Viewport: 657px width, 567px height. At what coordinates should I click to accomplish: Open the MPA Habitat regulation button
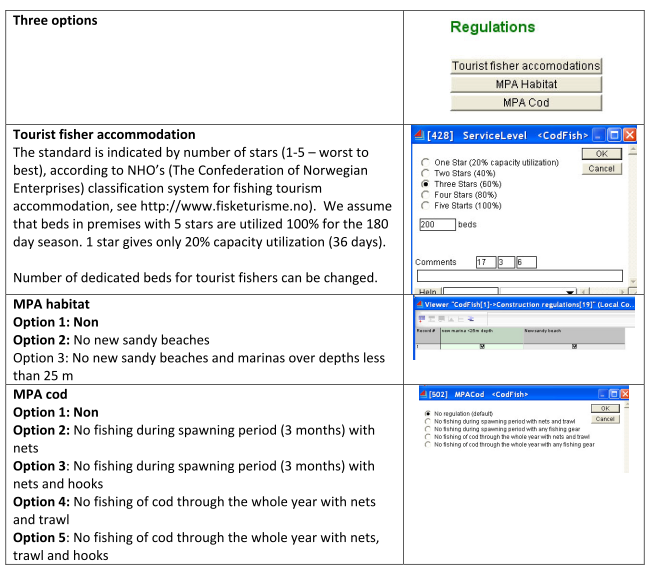pos(526,84)
